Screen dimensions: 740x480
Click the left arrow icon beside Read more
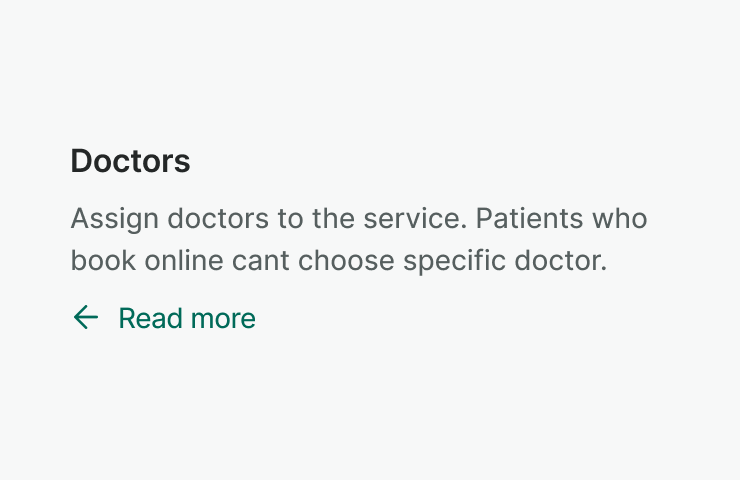86,318
